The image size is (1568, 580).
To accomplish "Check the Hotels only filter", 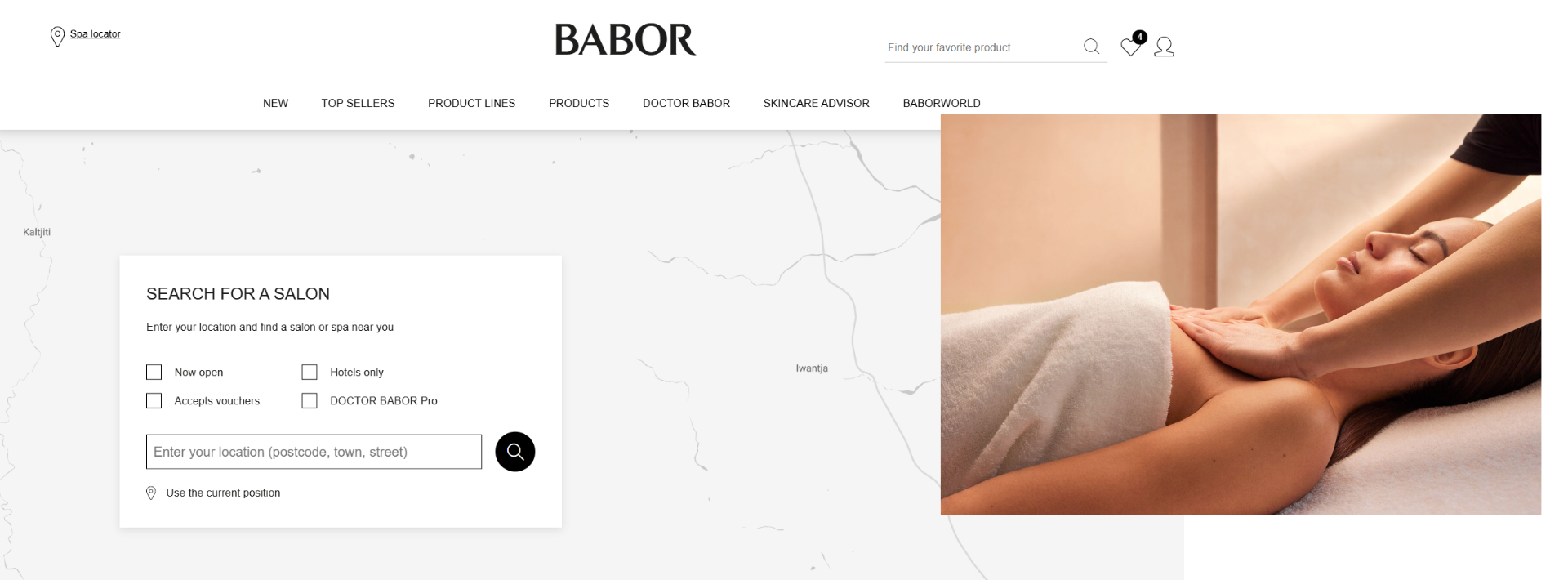I will click(x=310, y=373).
